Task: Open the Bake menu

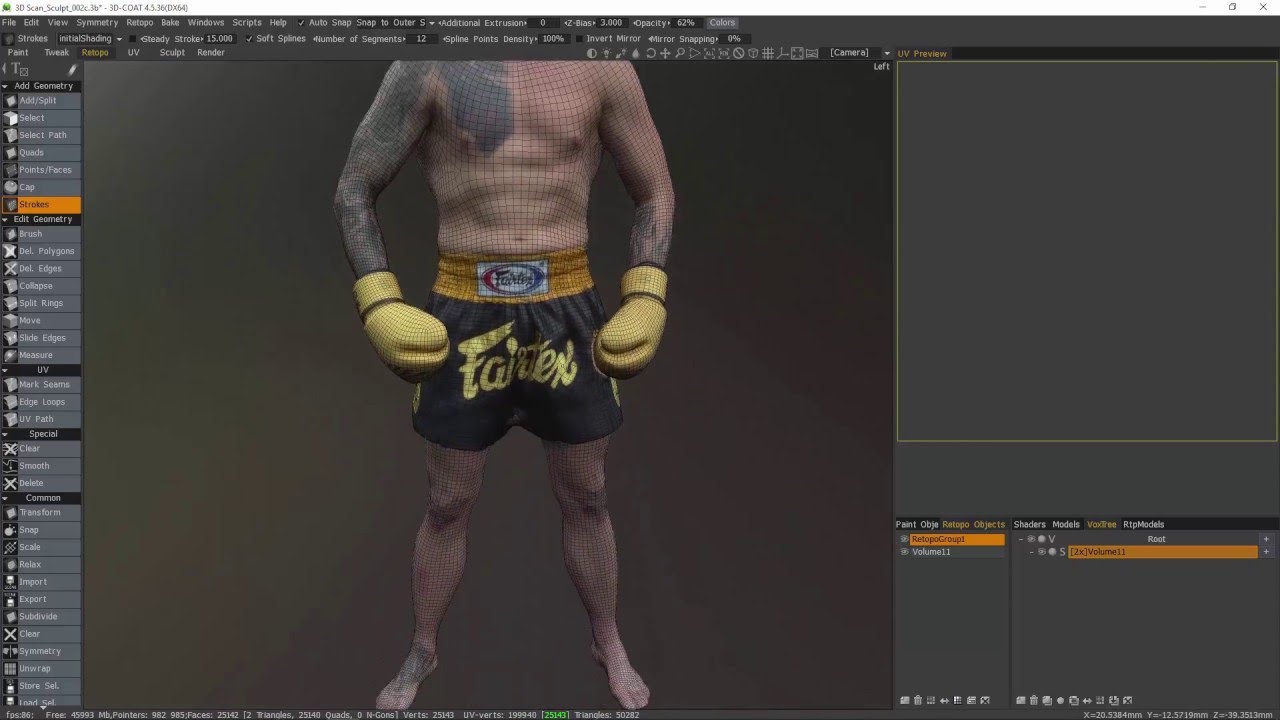Action: (170, 22)
